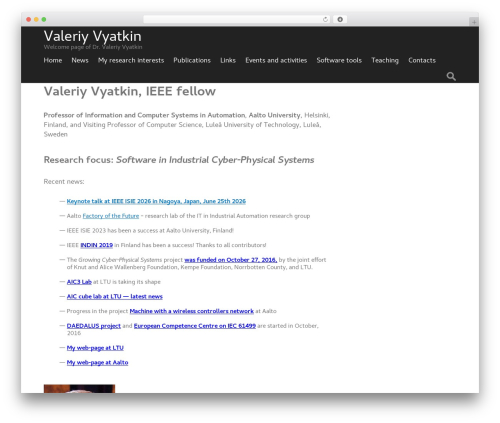500x423 pixels.
Task: Click 'Welcome page of Dr. Valeriy Vyatkin' tagline
Action: [x=93, y=47]
